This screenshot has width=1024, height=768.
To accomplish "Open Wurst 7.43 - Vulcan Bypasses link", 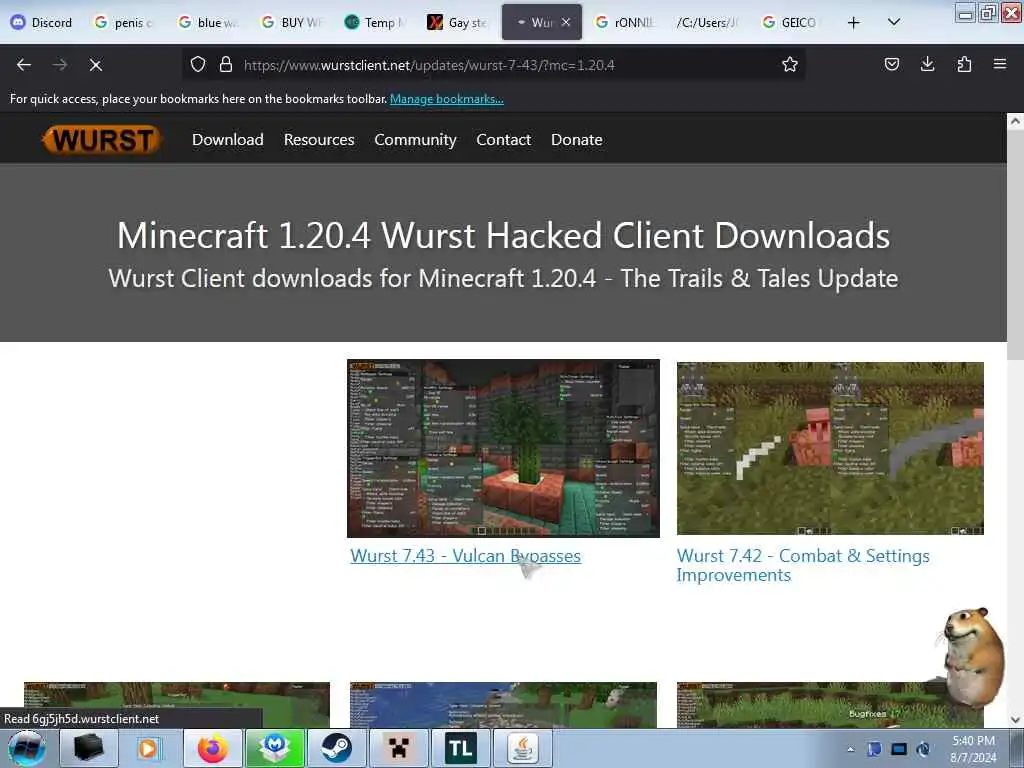I will coord(466,556).
